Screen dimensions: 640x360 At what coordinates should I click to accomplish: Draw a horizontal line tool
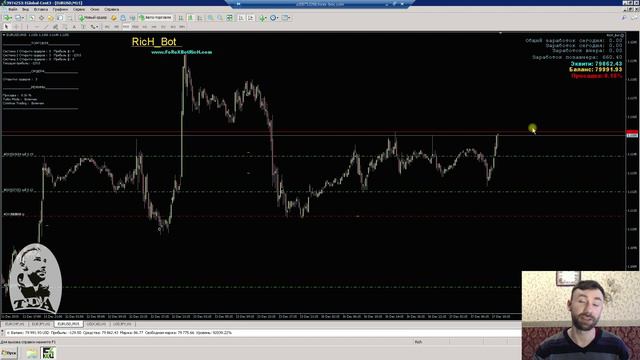(x=37, y=27)
